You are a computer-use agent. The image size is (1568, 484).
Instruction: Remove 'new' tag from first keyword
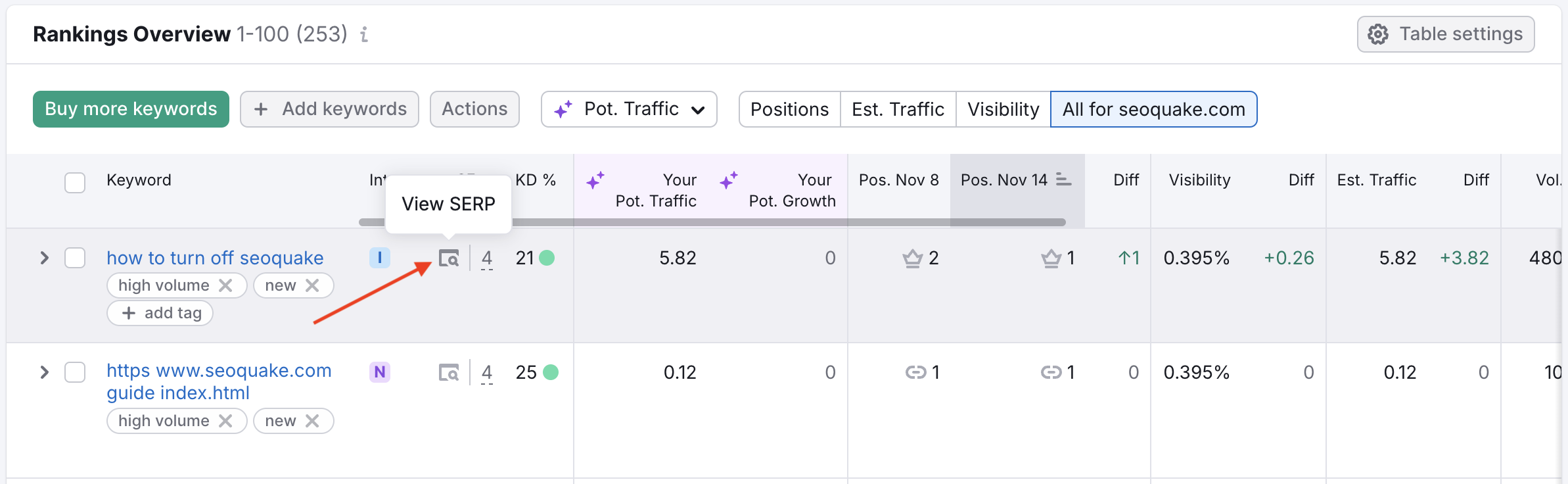coord(312,285)
